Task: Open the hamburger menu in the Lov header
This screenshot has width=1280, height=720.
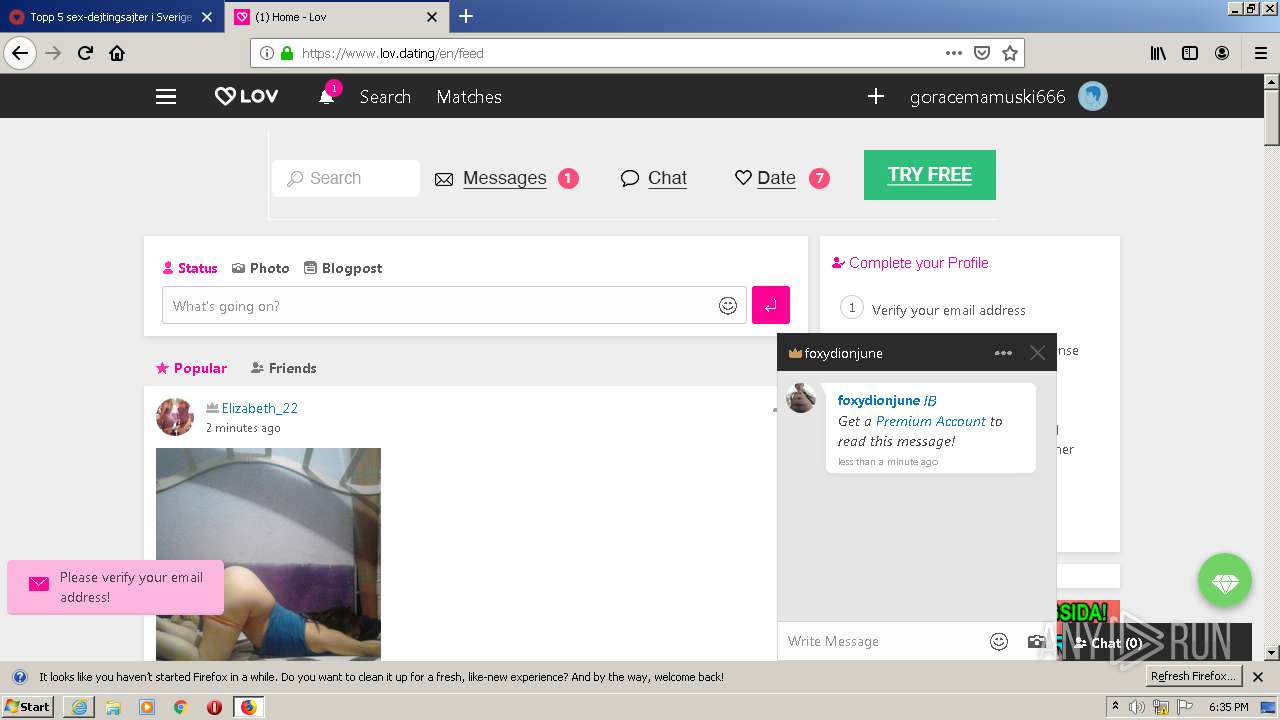Action: tap(166, 97)
